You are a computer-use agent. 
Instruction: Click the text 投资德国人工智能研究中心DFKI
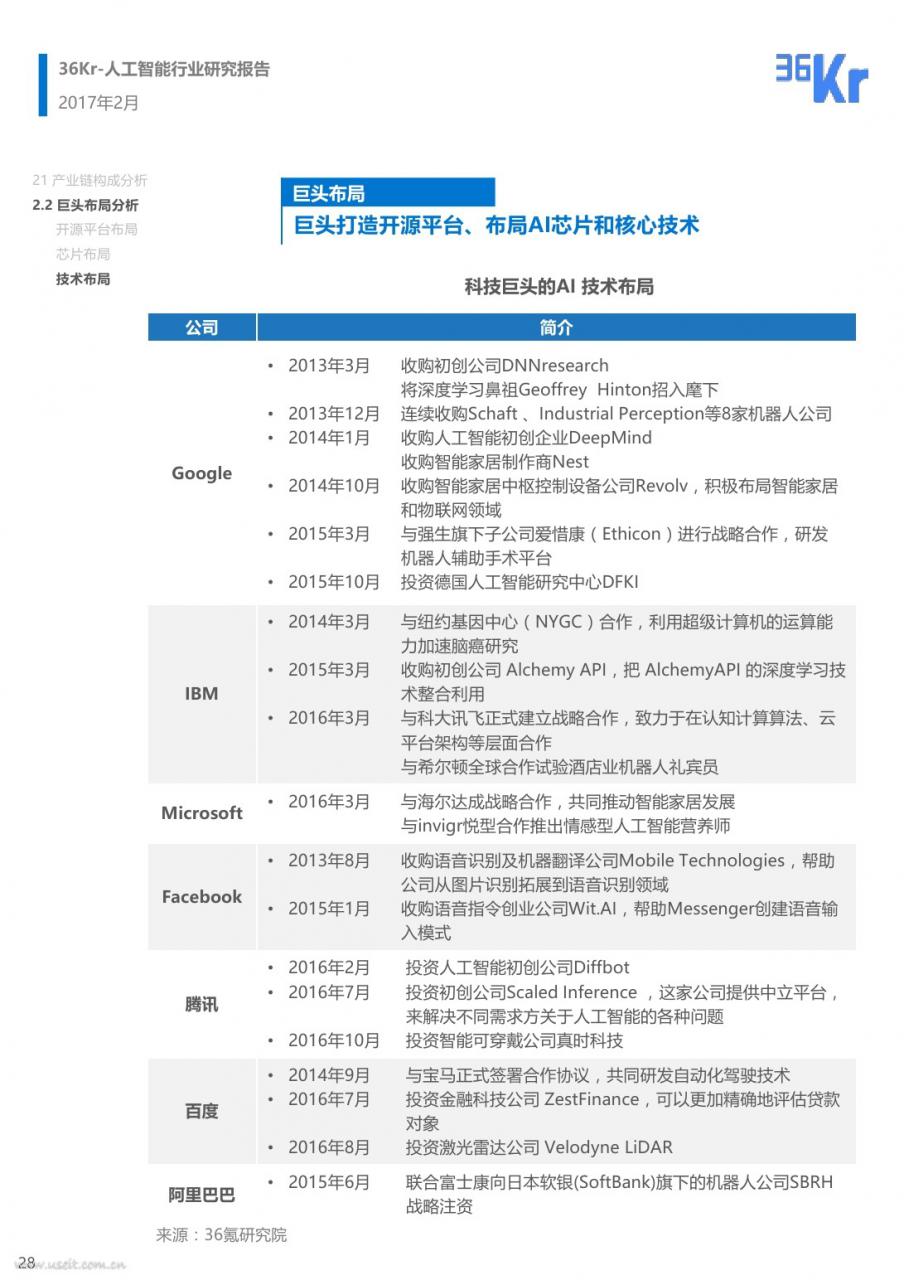(520, 581)
